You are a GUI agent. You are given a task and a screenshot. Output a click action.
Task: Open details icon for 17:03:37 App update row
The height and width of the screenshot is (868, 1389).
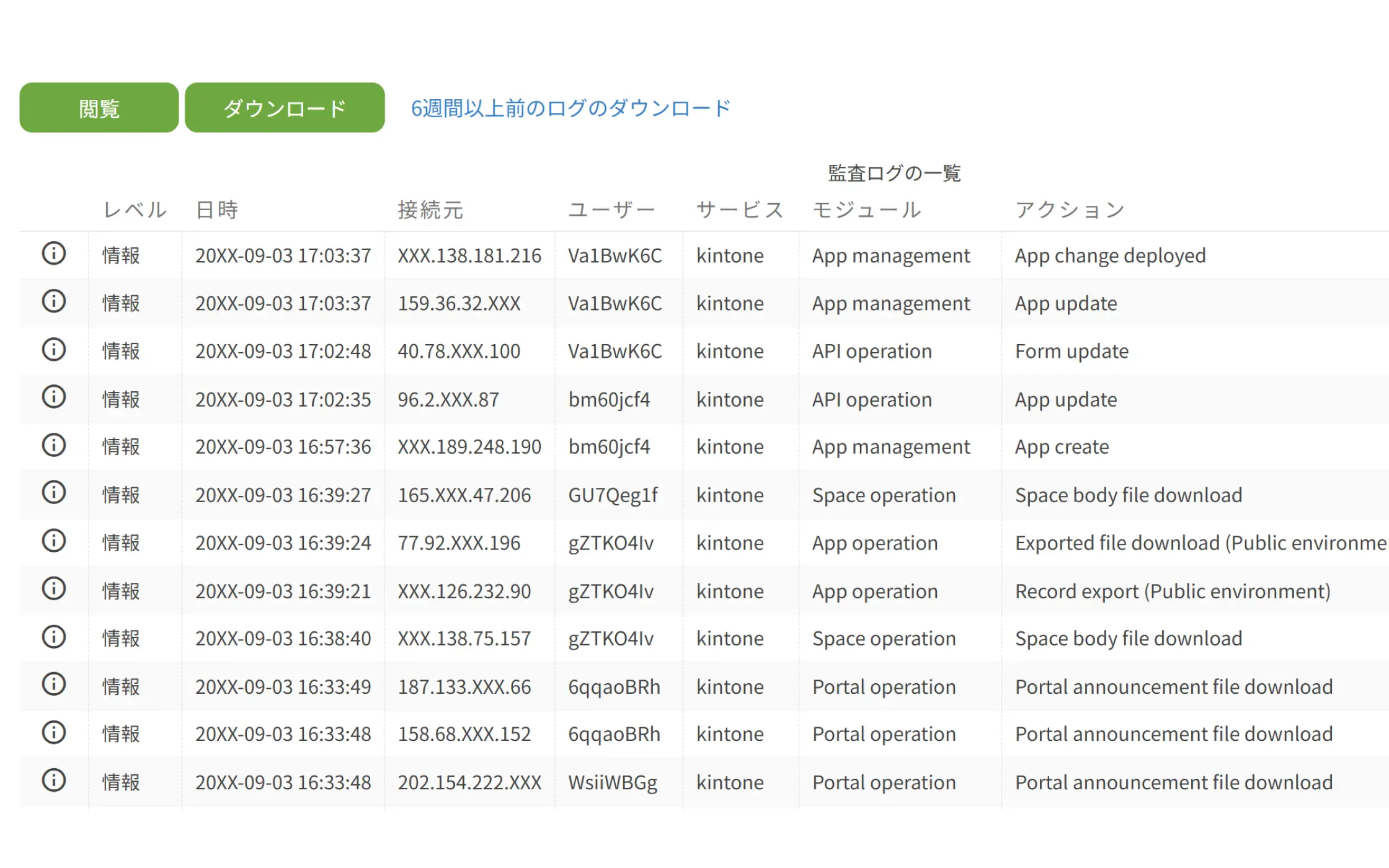(54, 301)
